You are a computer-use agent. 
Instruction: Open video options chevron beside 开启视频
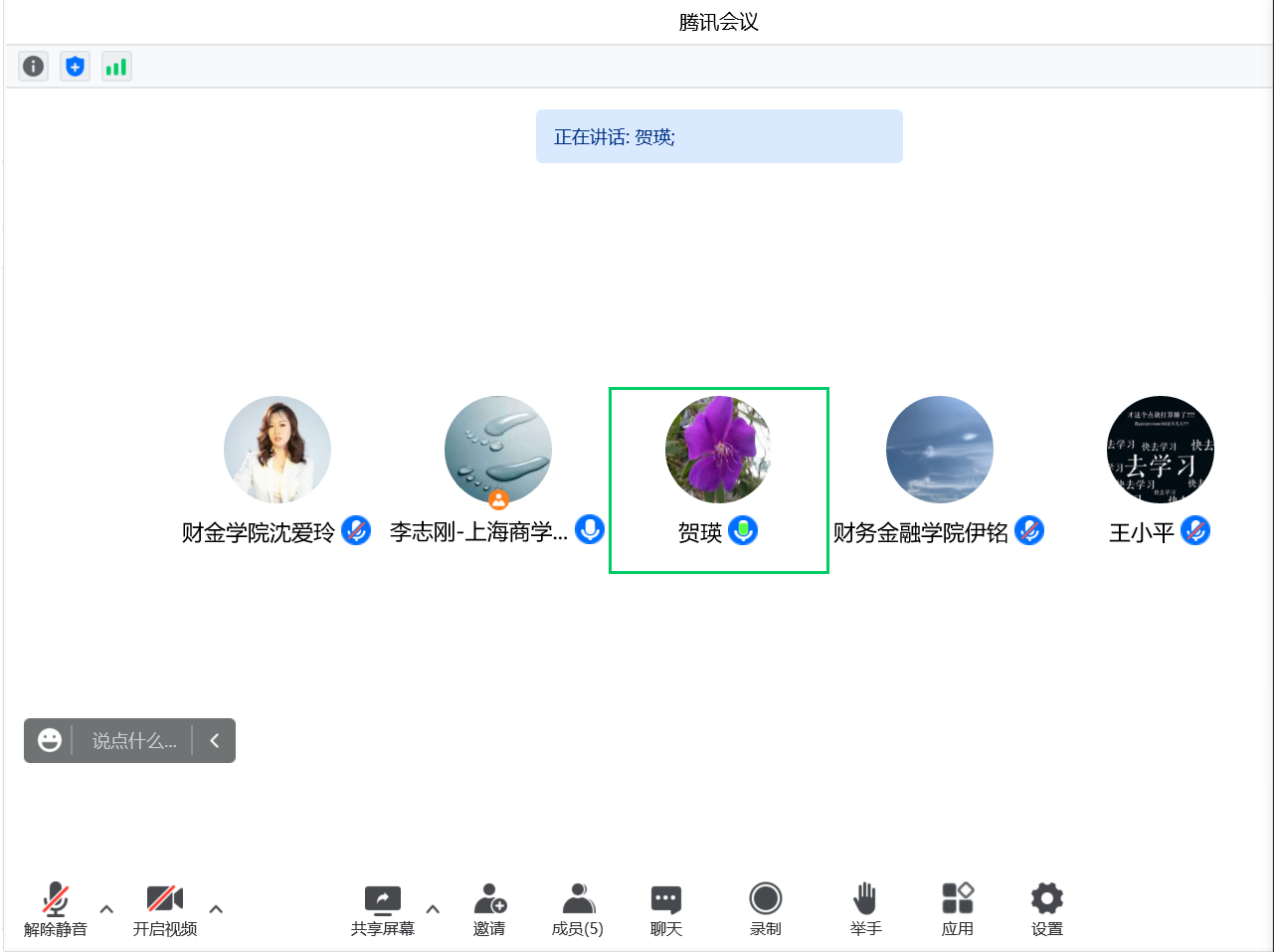pos(216,909)
